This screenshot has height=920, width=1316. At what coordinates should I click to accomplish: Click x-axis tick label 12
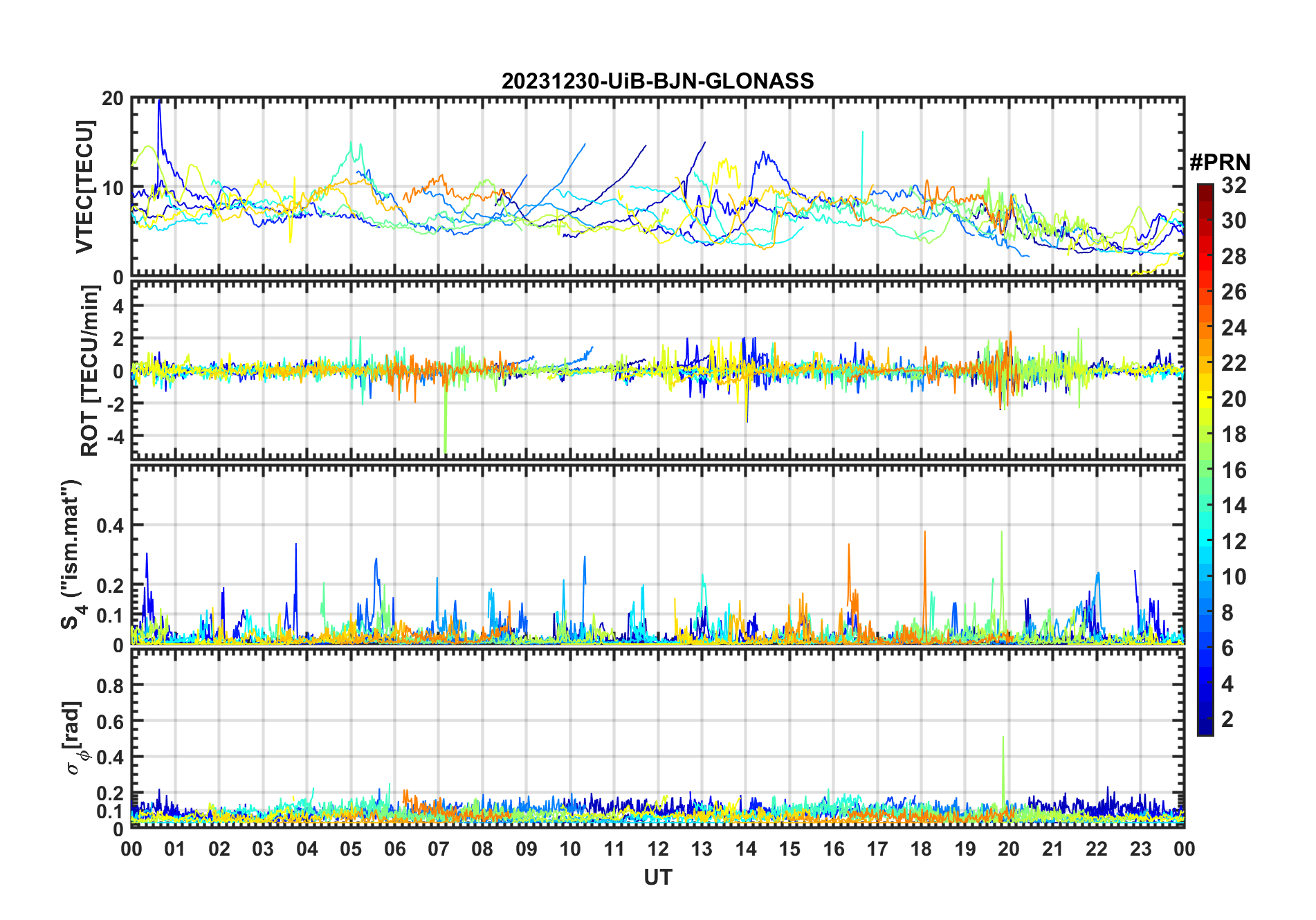(x=657, y=849)
